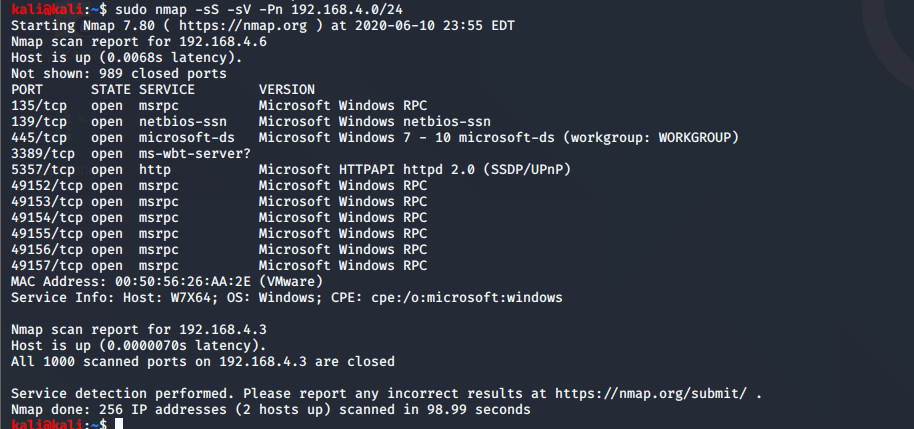Click the terminal cursor at the bottom prompt
This screenshot has height=429, width=914.
(118, 425)
